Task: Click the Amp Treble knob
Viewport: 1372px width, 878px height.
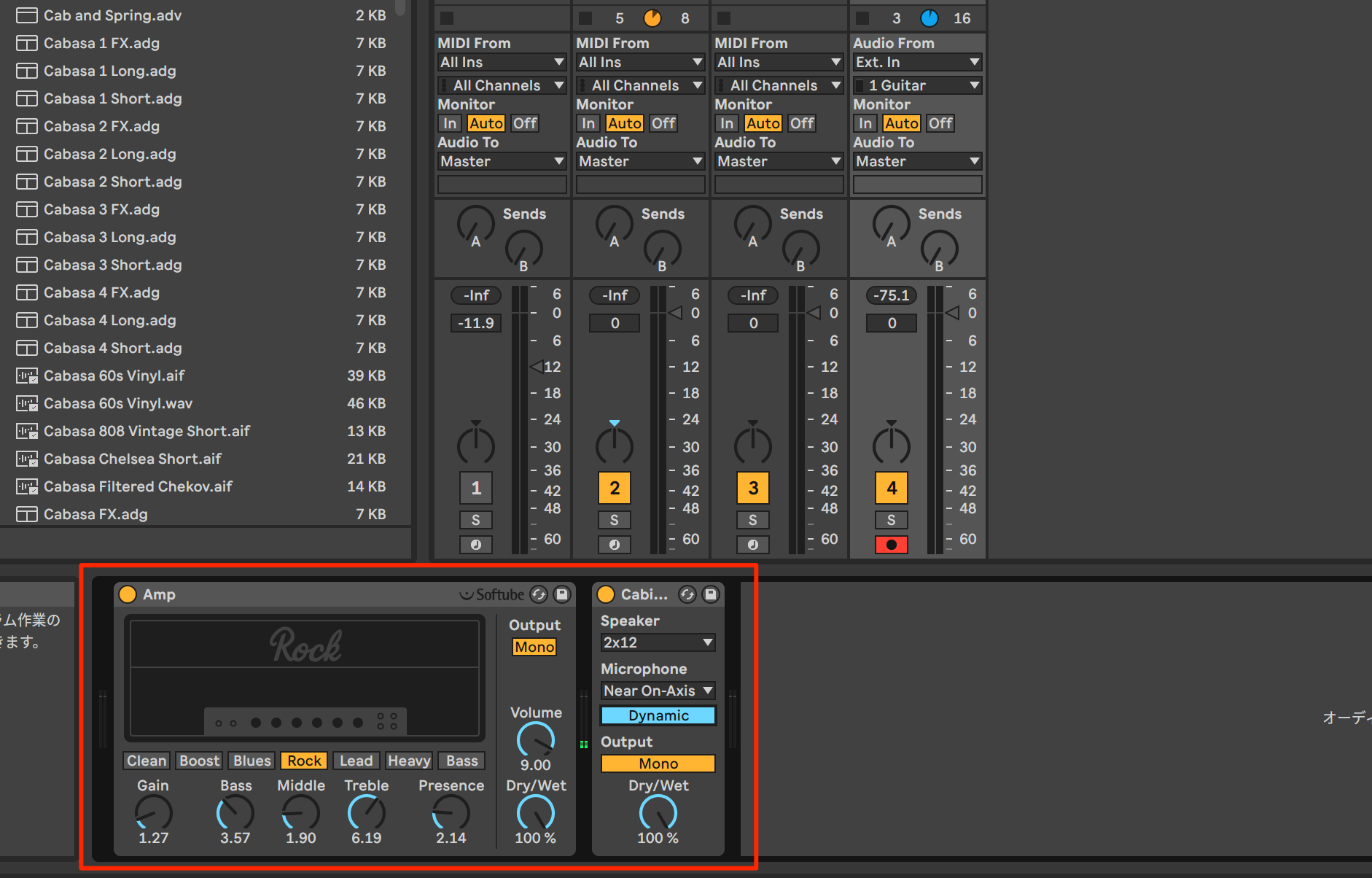Action: click(x=367, y=812)
